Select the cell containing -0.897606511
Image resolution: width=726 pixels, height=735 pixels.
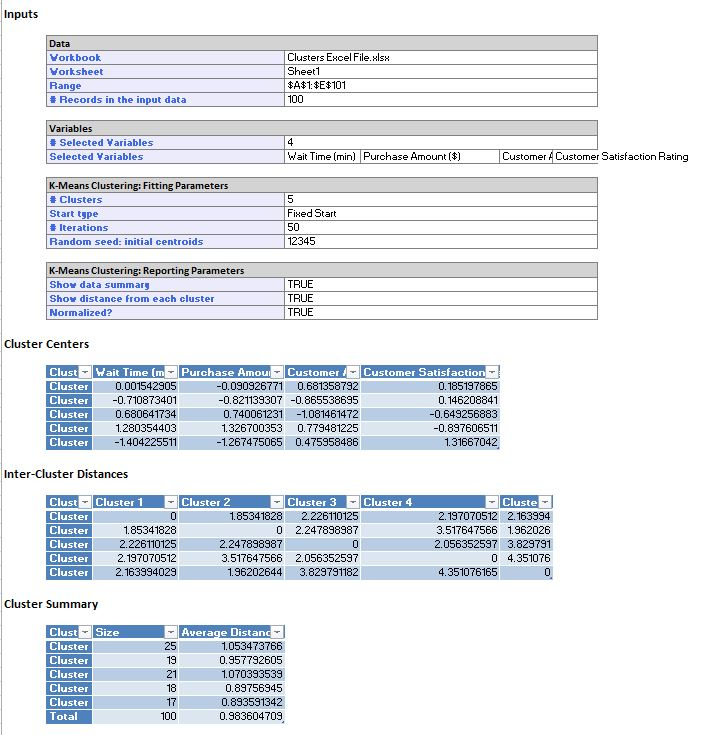pyautogui.click(x=430, y=428)
